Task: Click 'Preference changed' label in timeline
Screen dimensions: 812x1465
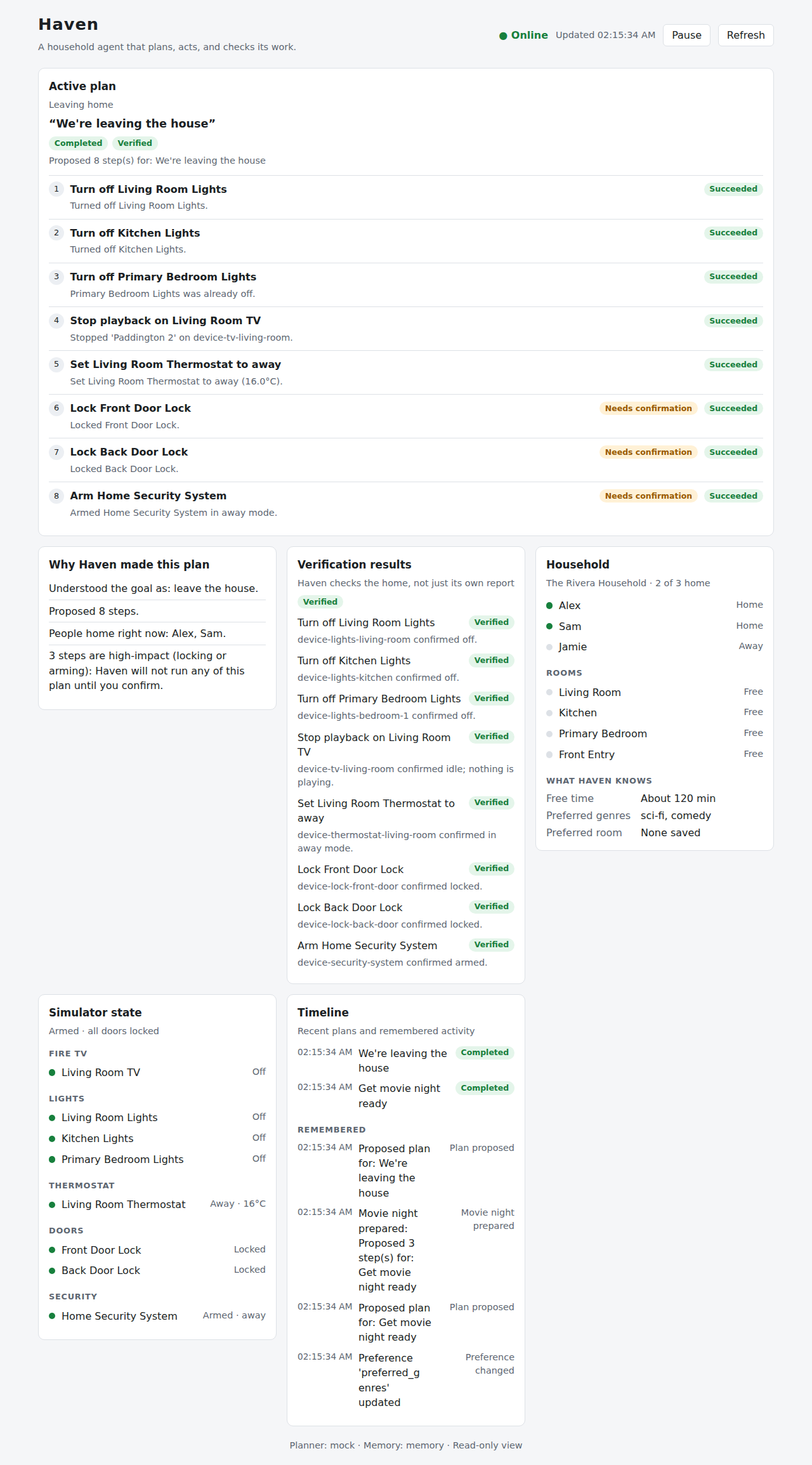Action: (x=490, y=1363)
